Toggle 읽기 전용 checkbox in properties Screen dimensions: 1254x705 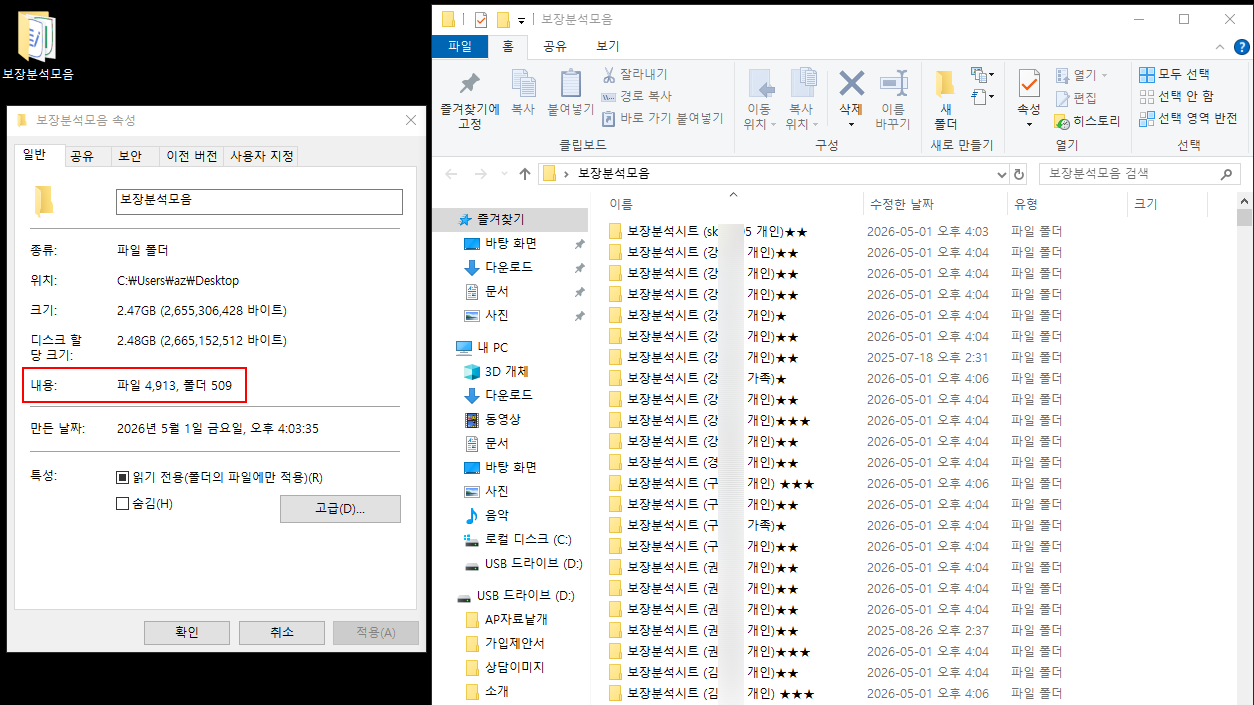click(x=123, y=478)
